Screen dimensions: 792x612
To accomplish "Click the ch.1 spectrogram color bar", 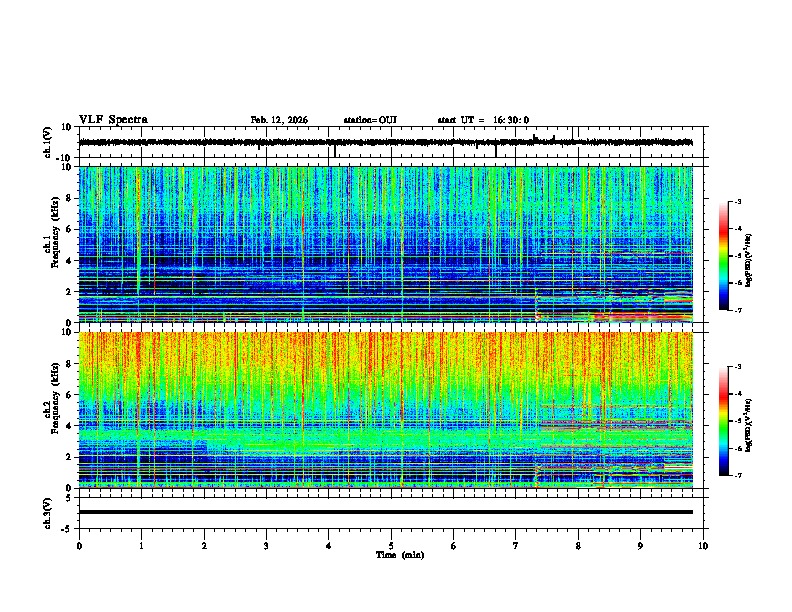I will [724, 256].
